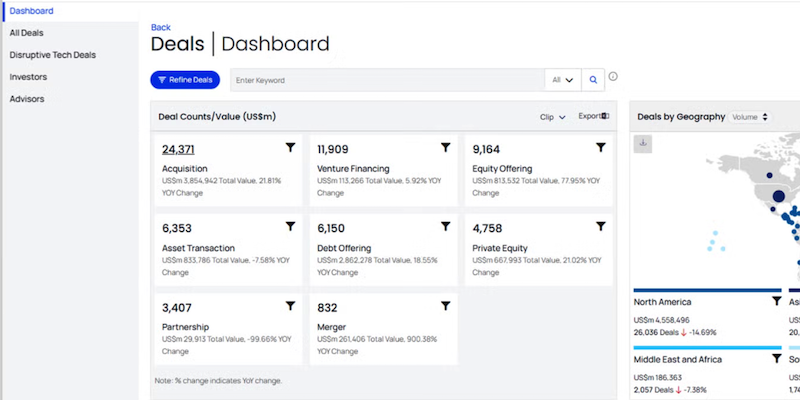Select the 4,758 Private Equity count
The width and height of the screenshot is (800, 400).
[487, 228]
